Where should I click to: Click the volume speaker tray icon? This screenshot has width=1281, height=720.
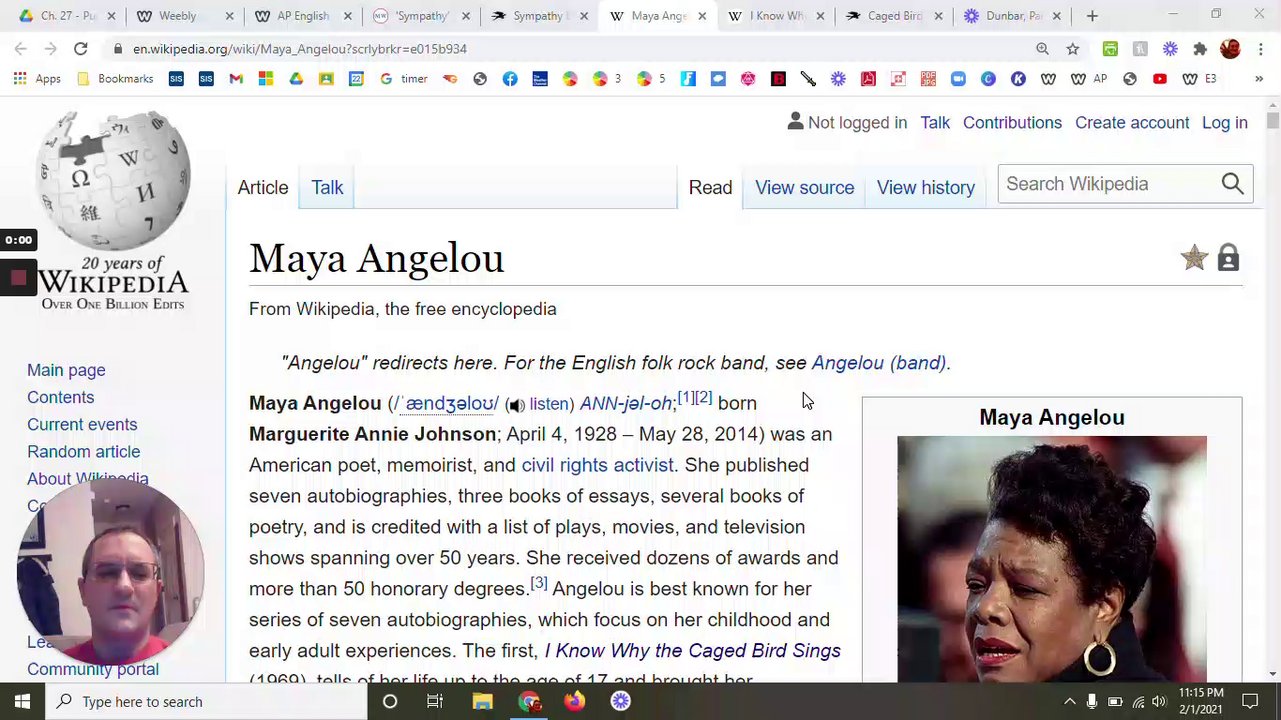pyautogui.click(x=1158, y=702)
